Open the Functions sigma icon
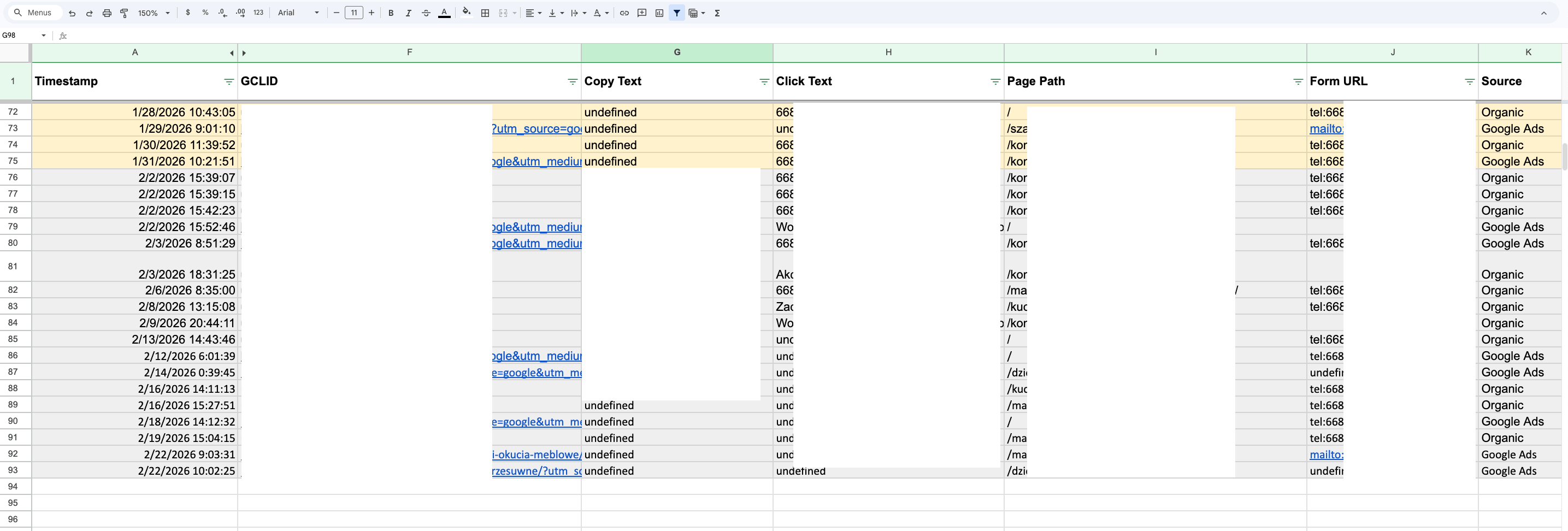The height and width of the screenshot is (531, 1568). coord(717,13)
